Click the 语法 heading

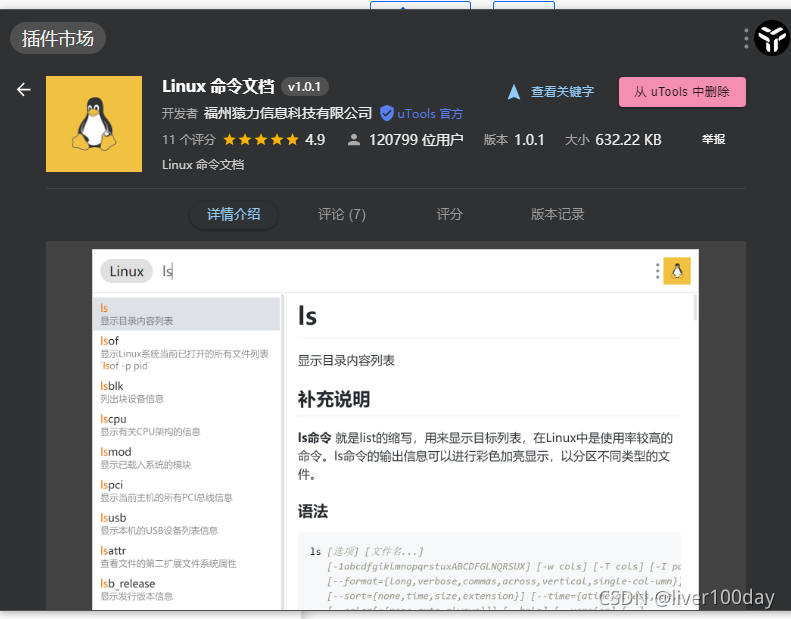tap(313, 512)
